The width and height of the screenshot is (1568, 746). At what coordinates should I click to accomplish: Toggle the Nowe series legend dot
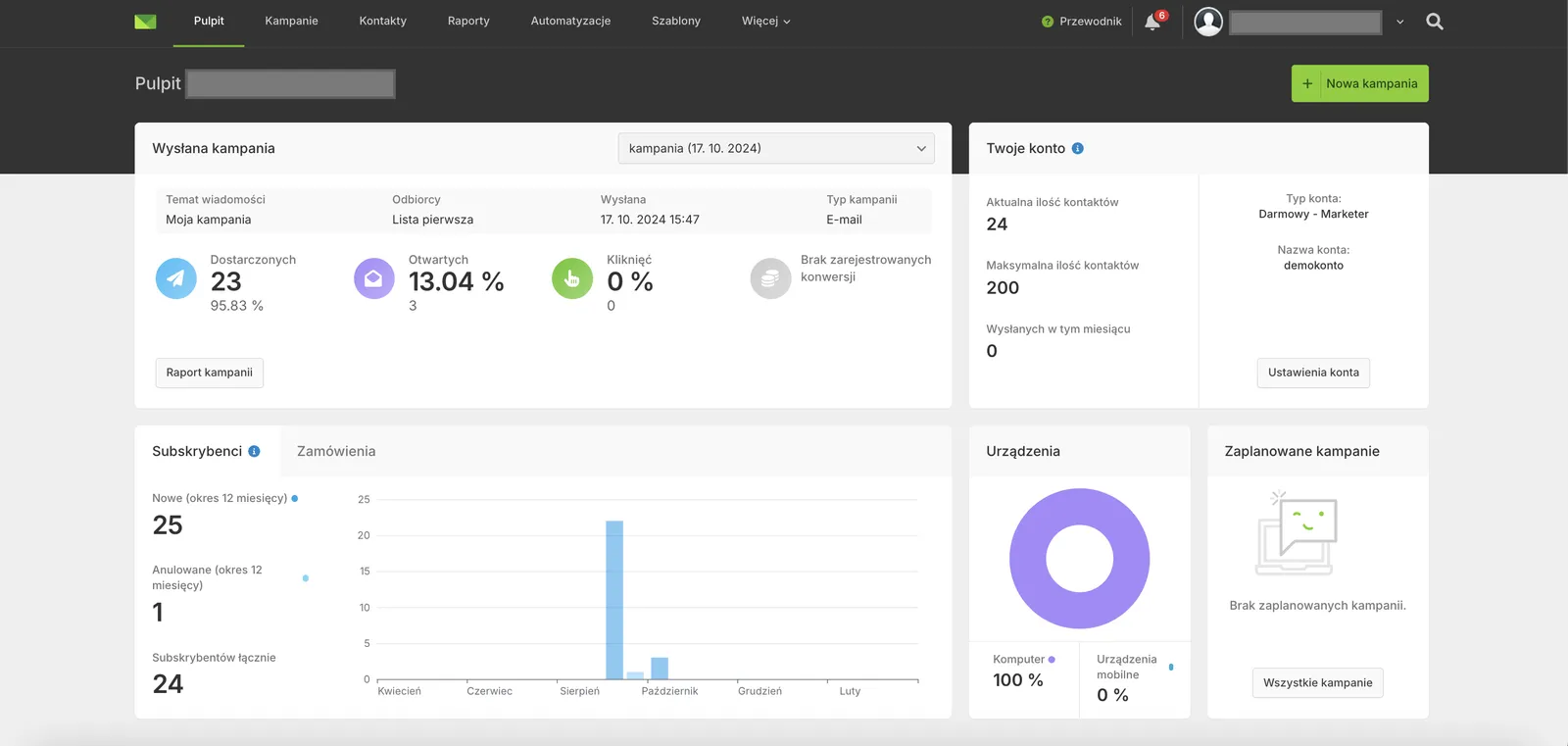click(x=295, y=499)
